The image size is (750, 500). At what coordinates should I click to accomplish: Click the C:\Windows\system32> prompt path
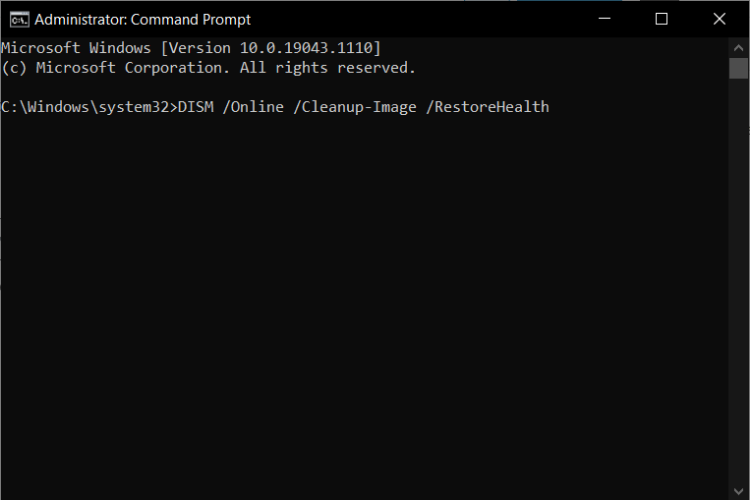coord(89,107)
